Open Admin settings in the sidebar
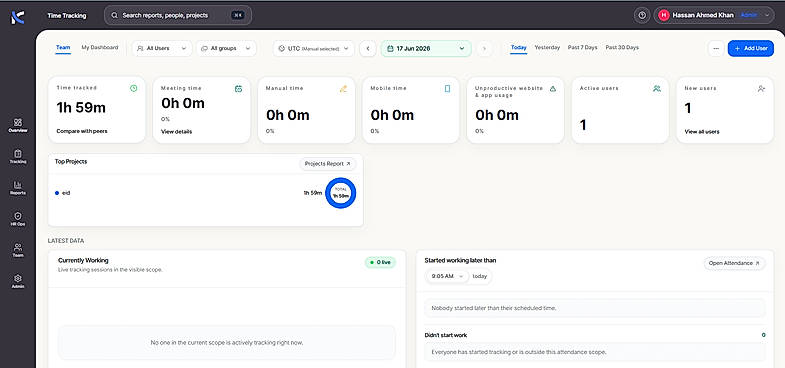This screenshot has width=785, height=368. click(18, 281)
